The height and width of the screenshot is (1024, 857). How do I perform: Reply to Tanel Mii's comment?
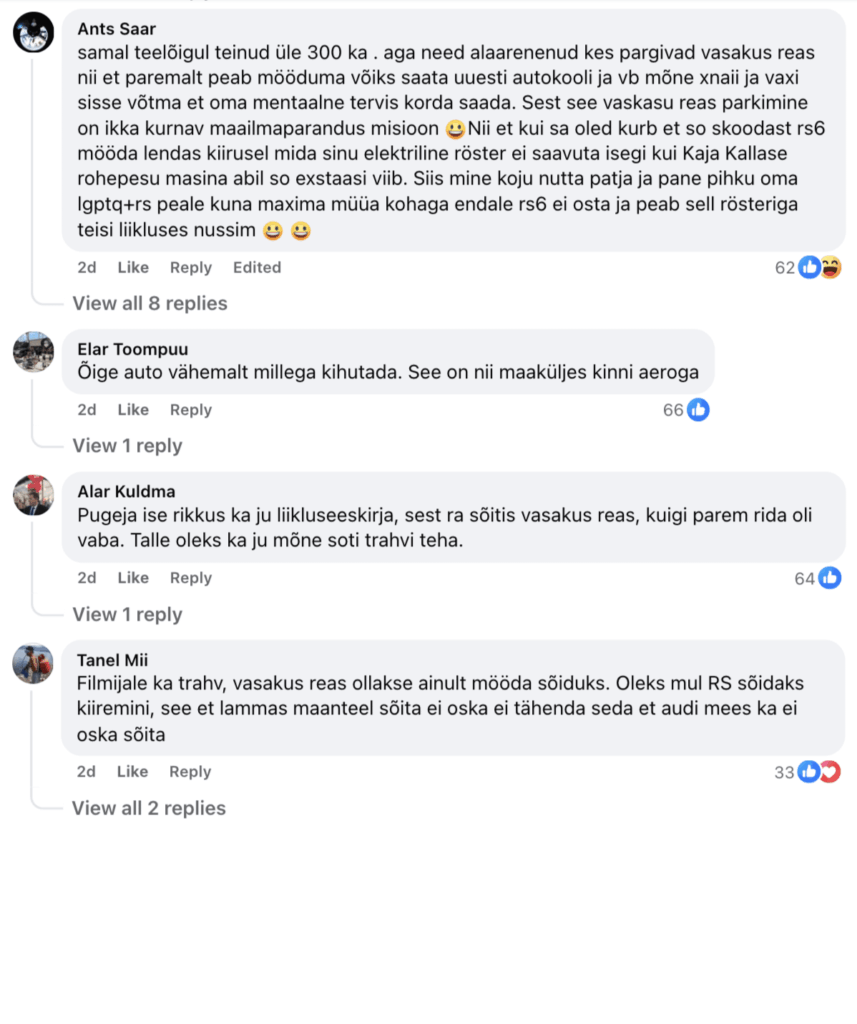[190, 772]
